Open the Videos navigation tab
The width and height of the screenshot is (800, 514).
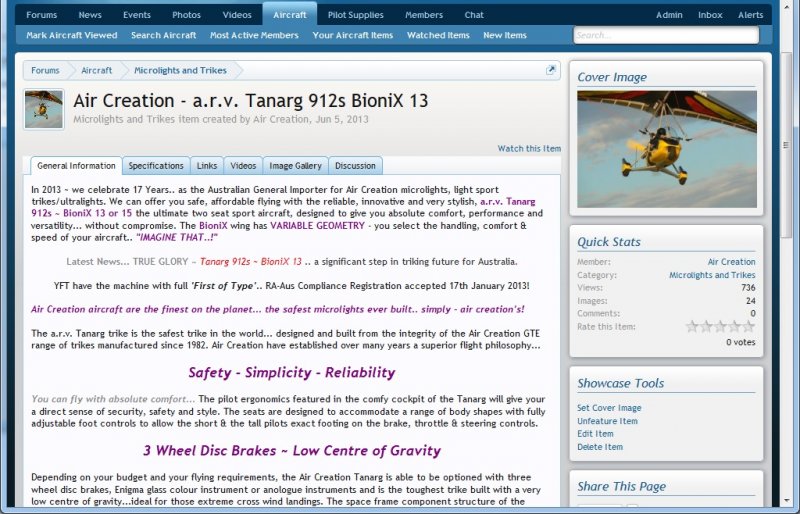click(237, 15)
